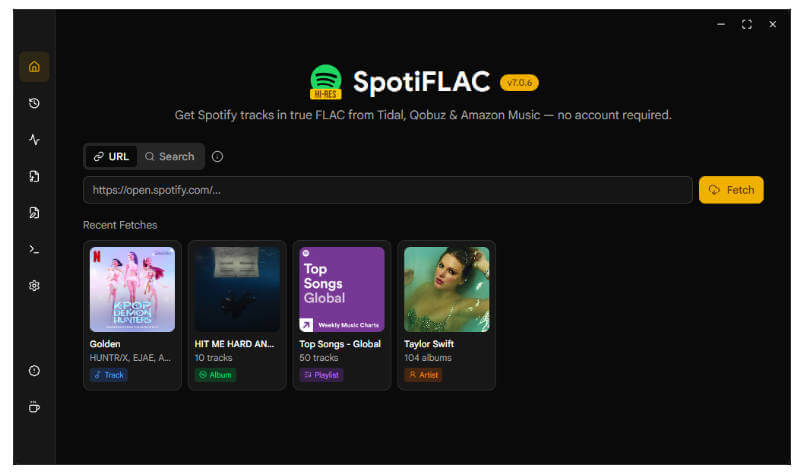This screenshot has height=474, width=799.
Task: Switch to the Search tab
Action: pos(170,156)
